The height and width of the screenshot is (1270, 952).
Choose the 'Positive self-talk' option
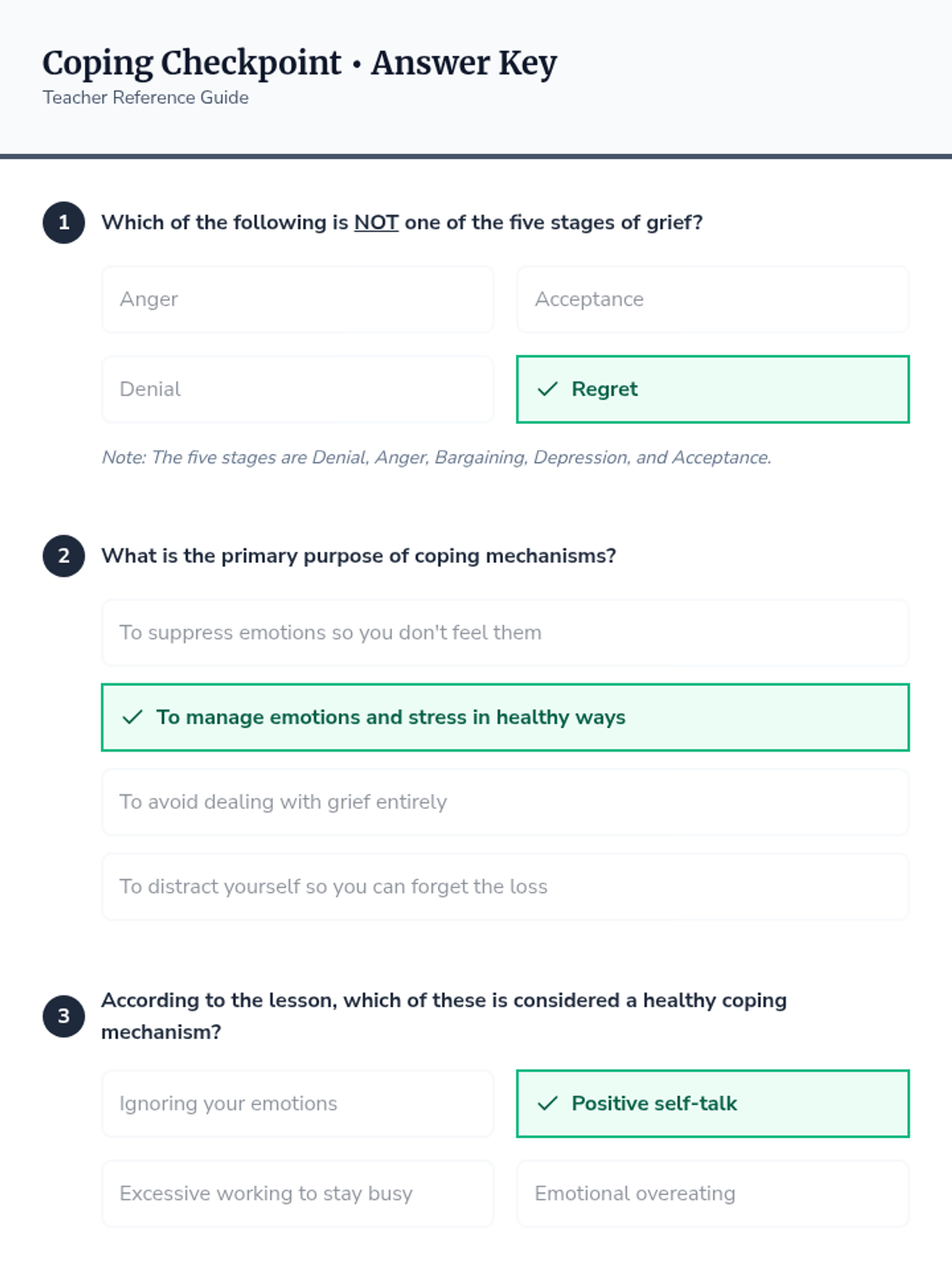click(x=712, y=1103)
